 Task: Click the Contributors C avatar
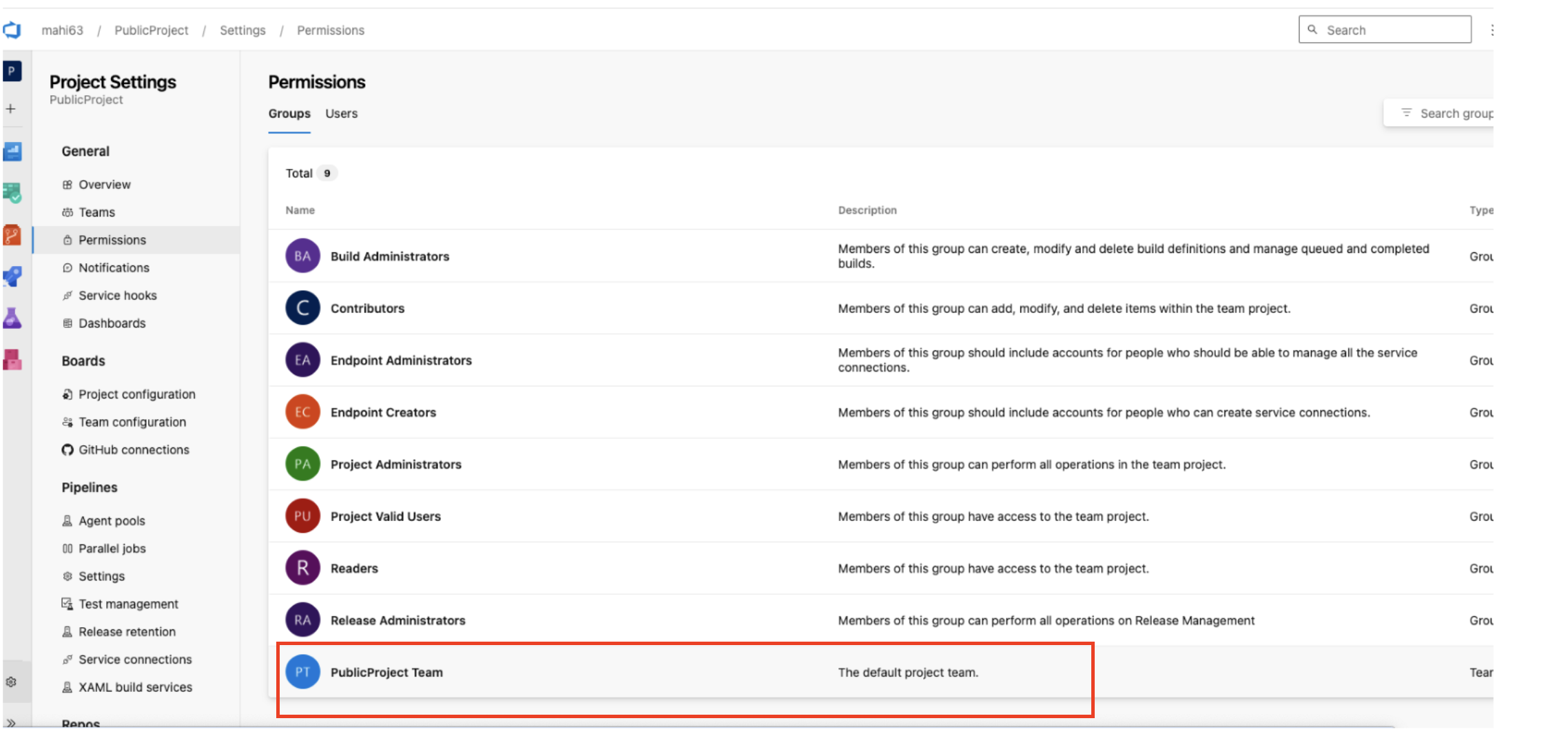tap(302, 308)
